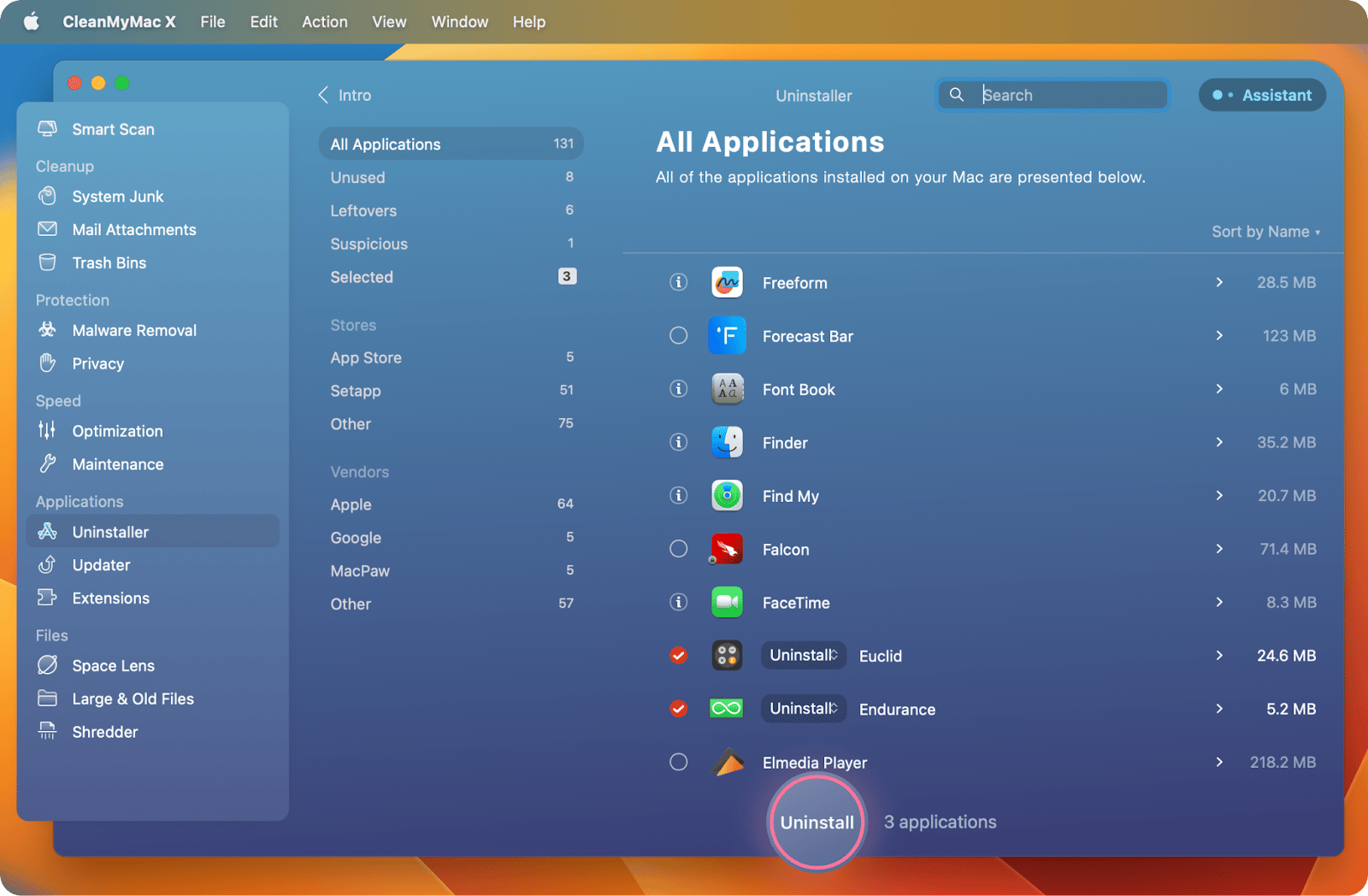This screenshot has width=1368, height=896.
Task: Click the Forecast Bar app icon
Action: tap(727, 335)
